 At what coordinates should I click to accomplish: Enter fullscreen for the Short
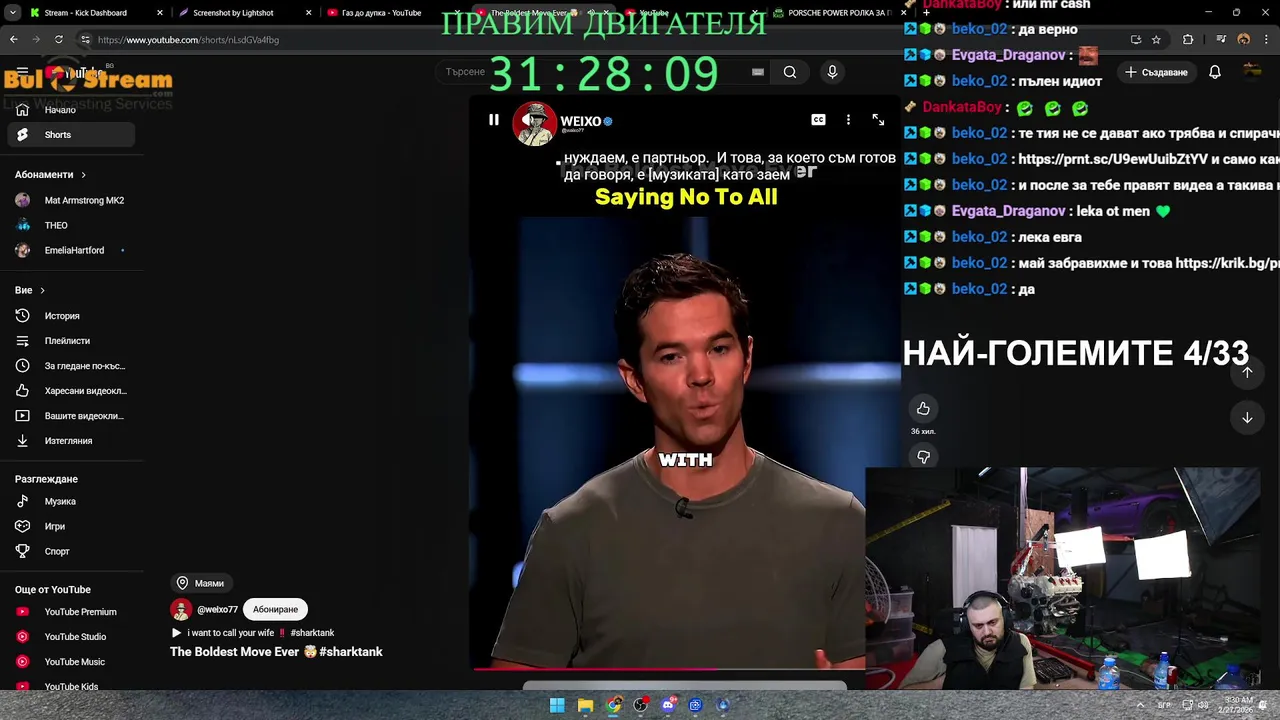(878, 120)
